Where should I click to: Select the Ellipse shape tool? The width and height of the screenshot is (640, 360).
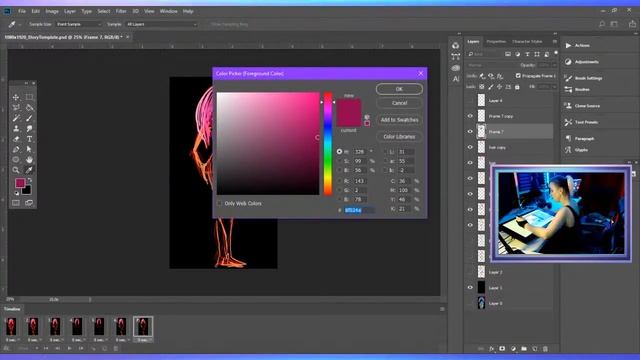16,160
